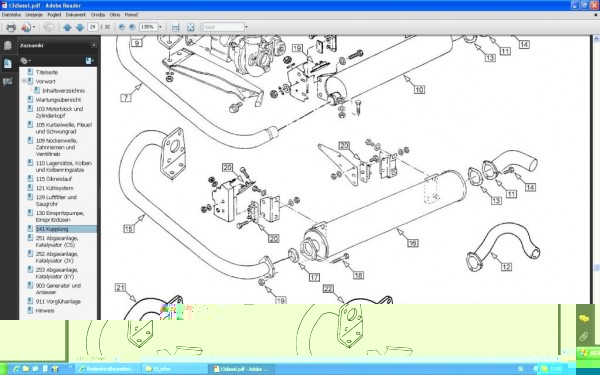
Task: Open the Urejanje menu
Action: [x=34, y=15]
